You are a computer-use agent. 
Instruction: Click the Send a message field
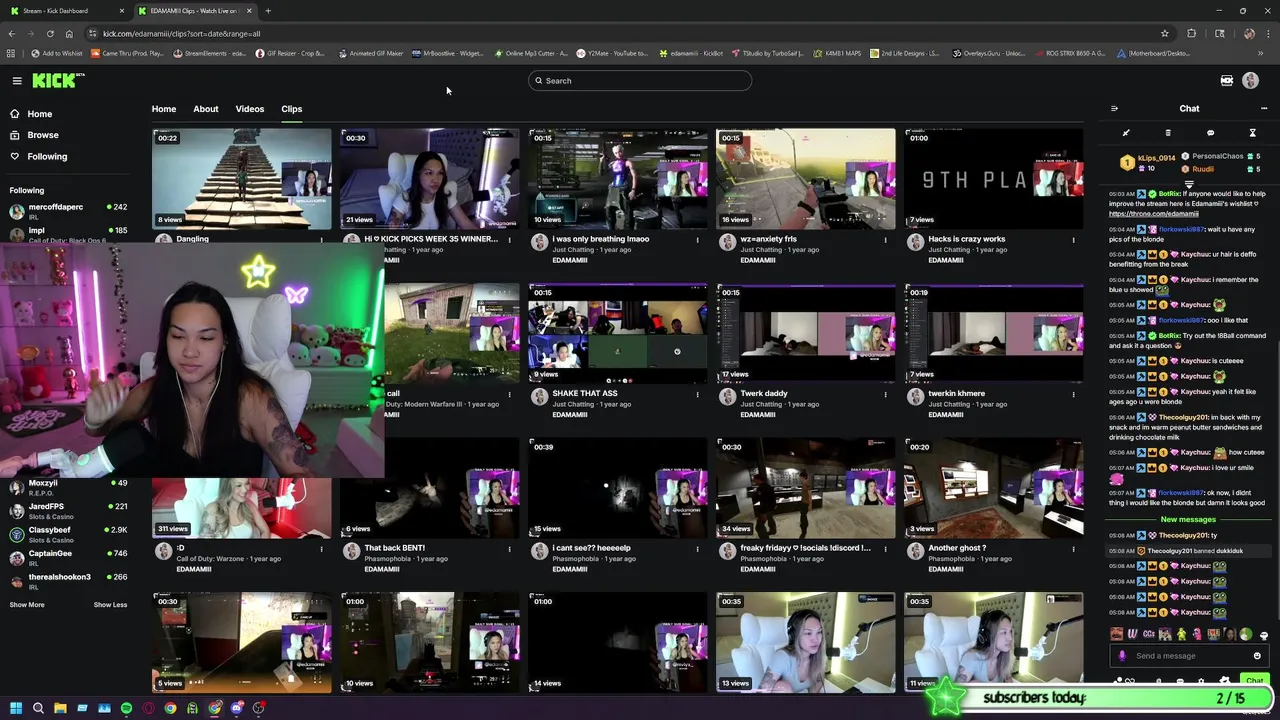point(1187,656)
